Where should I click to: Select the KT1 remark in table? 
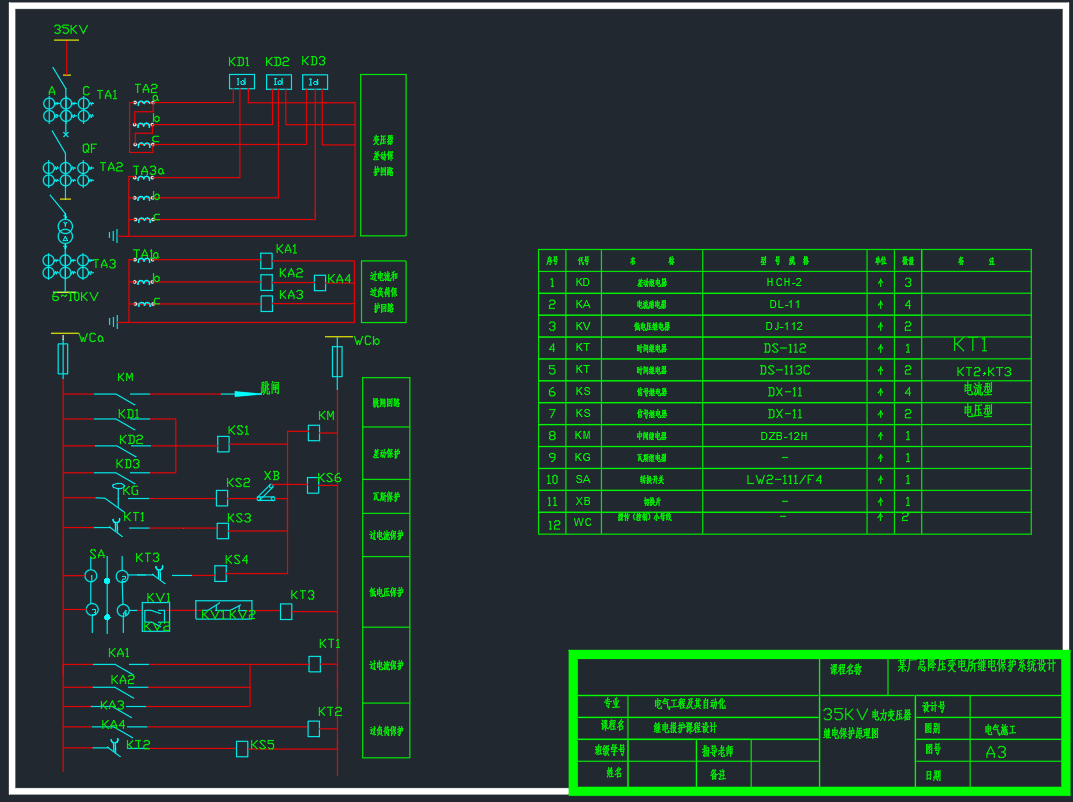click(x=970, y=345)
